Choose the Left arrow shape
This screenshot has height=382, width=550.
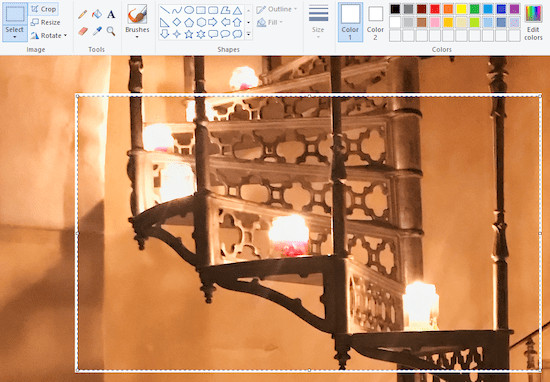[225, 22]
